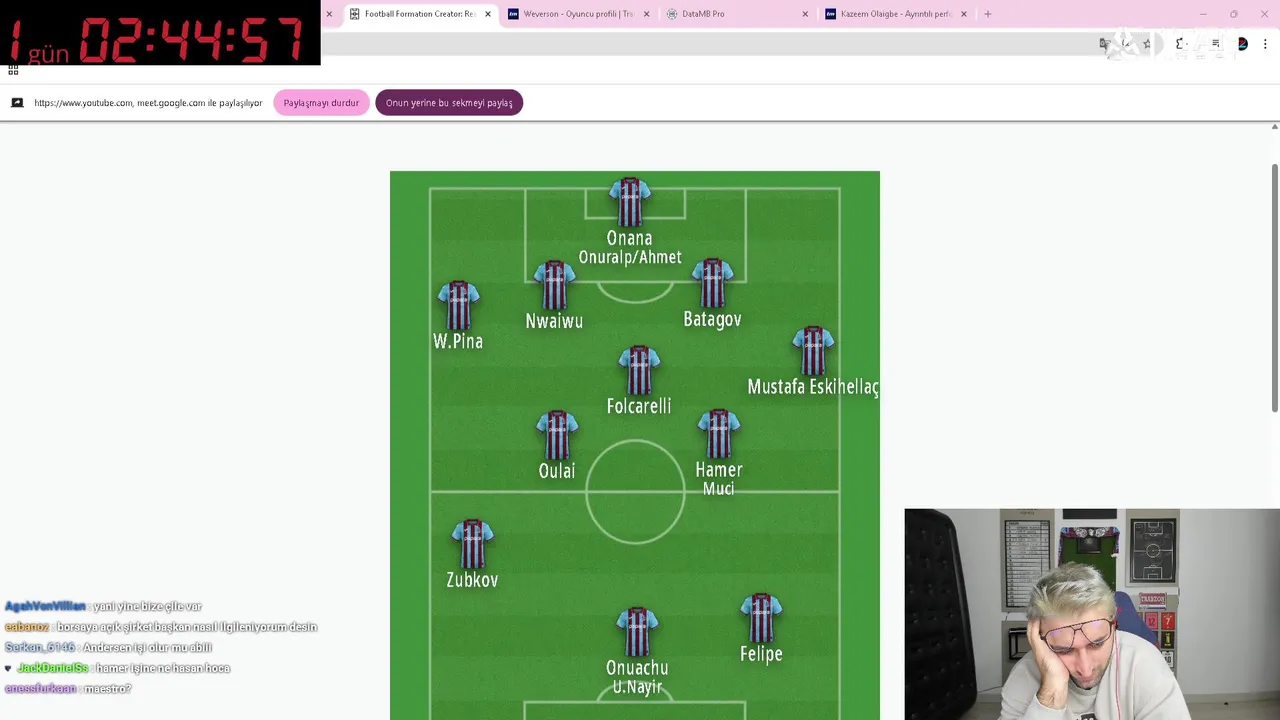Screen dimensions: 1280x720
Task: Click Mustafa Eskihellaç's jersey icon
Action: [813, 351]
